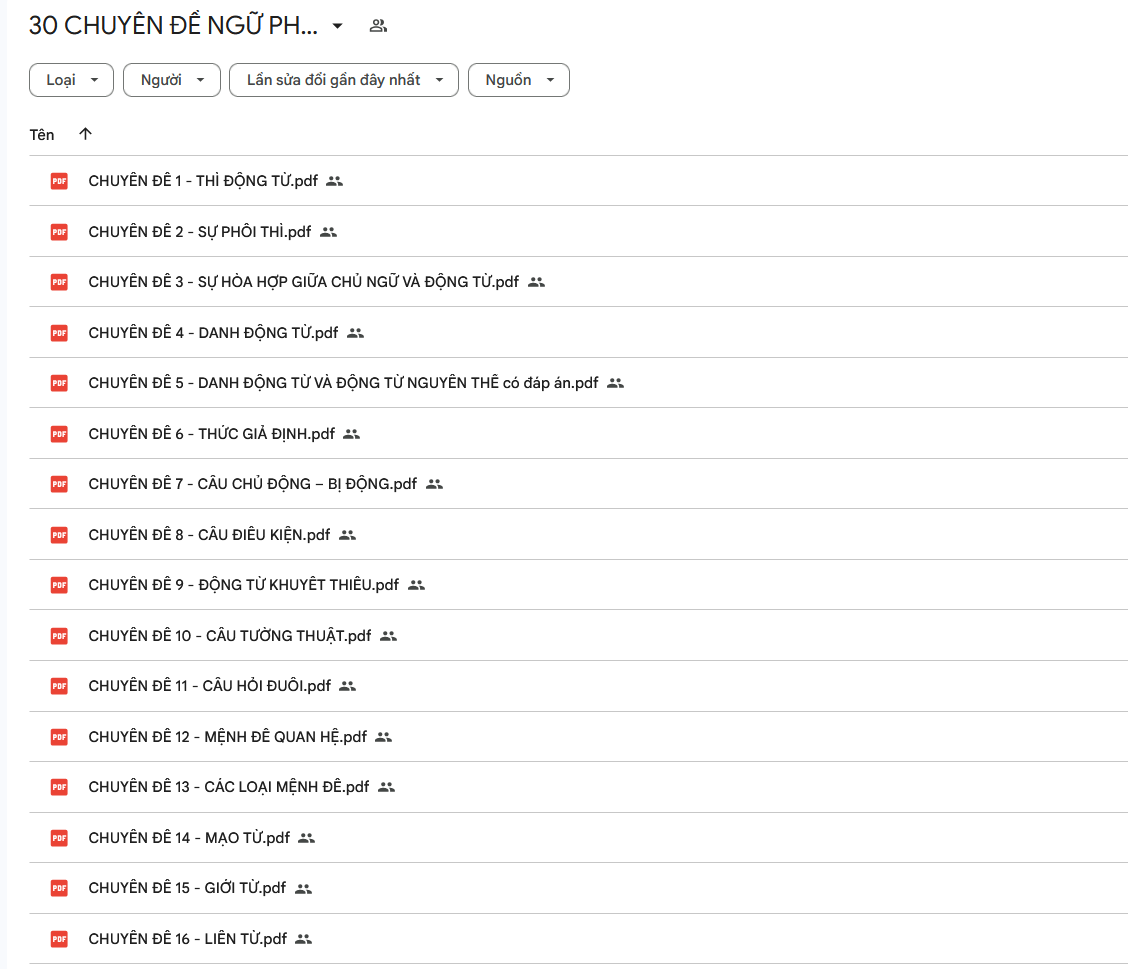
Task: Click the PDF icon for CHUYÊN ĐỀ 16
Action: 59,939
